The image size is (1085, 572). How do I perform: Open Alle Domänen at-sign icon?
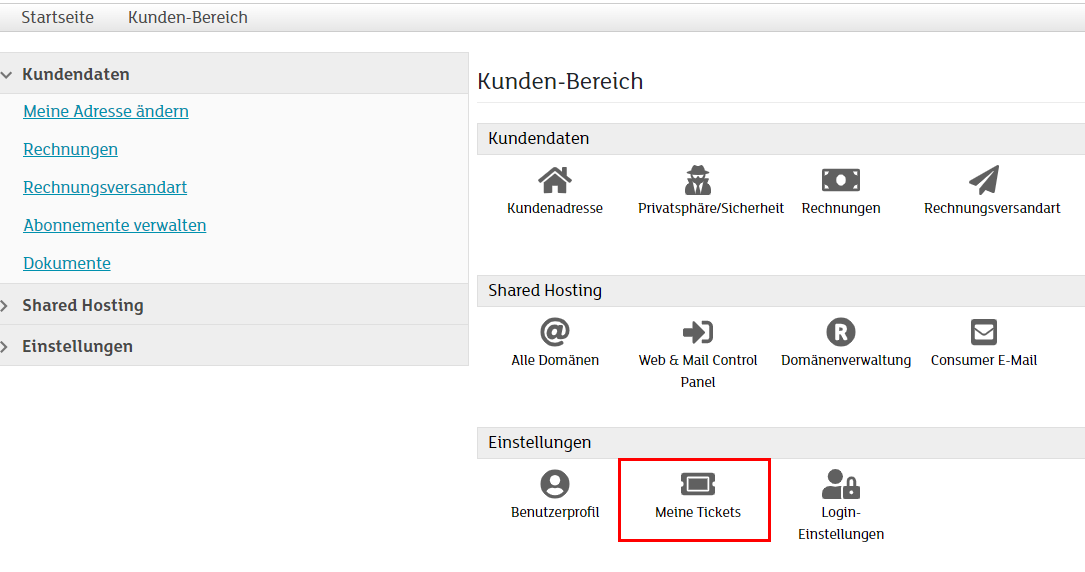(554, 332)
